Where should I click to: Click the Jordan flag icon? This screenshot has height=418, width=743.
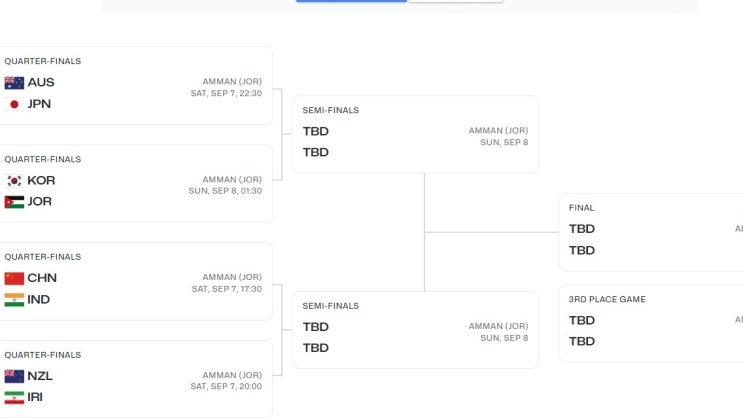[14, 202]
